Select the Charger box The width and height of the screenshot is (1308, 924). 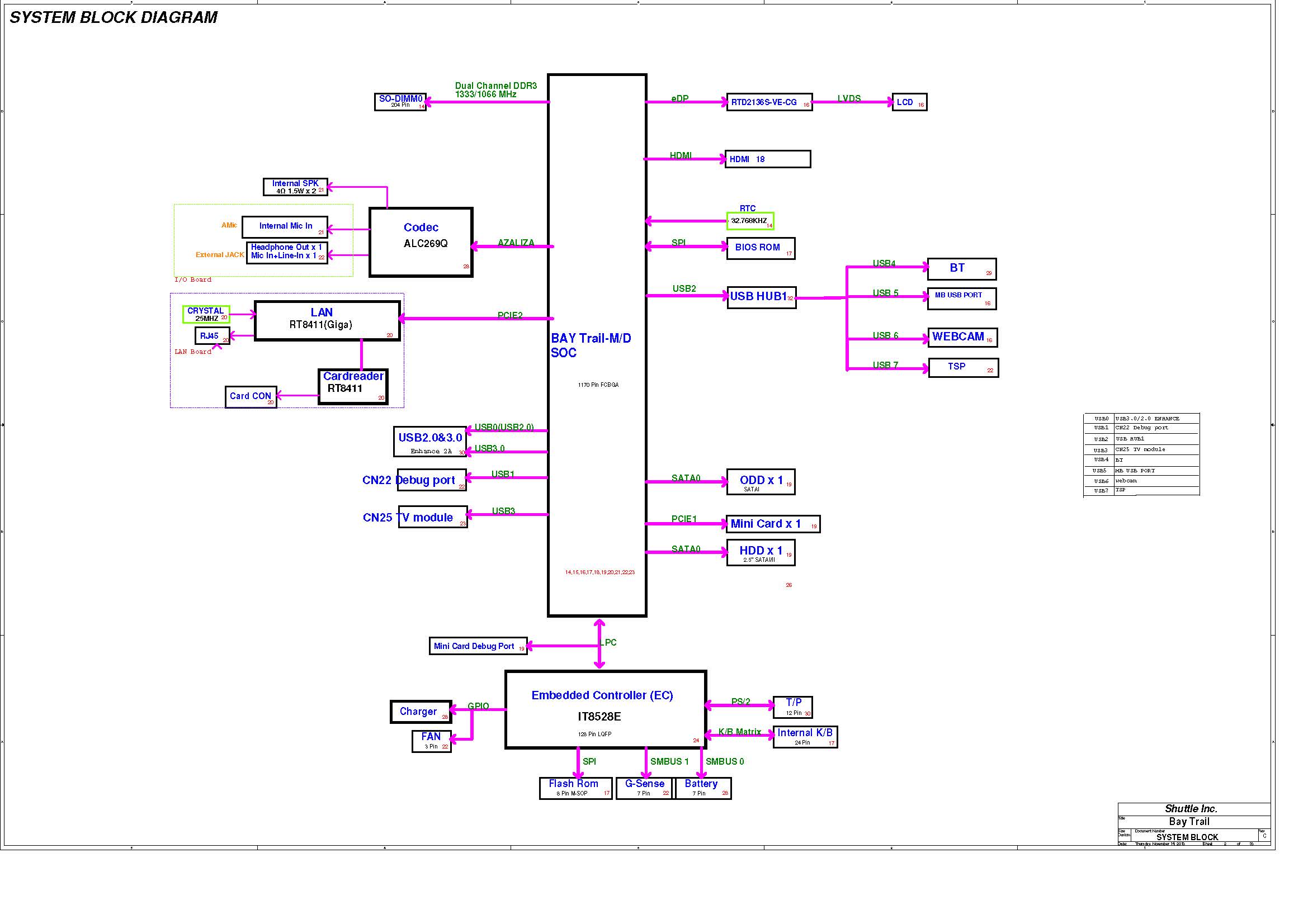[421, 712]
